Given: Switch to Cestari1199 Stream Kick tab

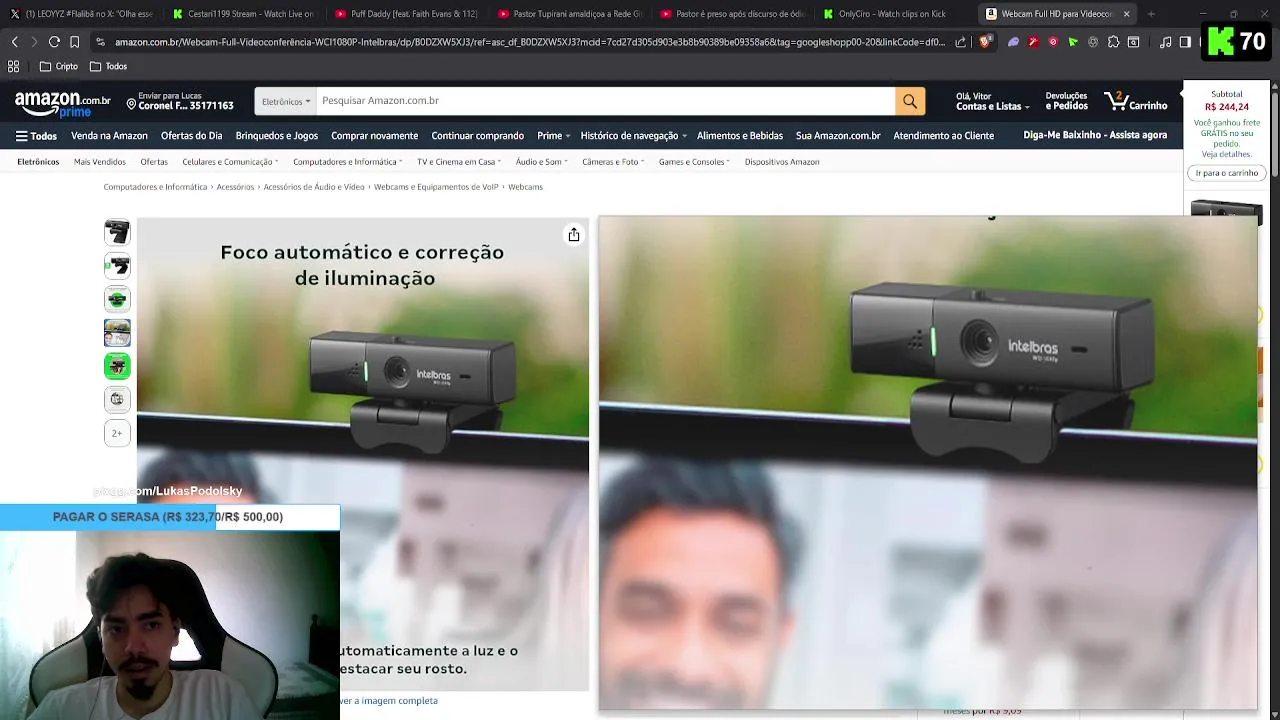Looking at the screenshot, I should coord(243,14).
